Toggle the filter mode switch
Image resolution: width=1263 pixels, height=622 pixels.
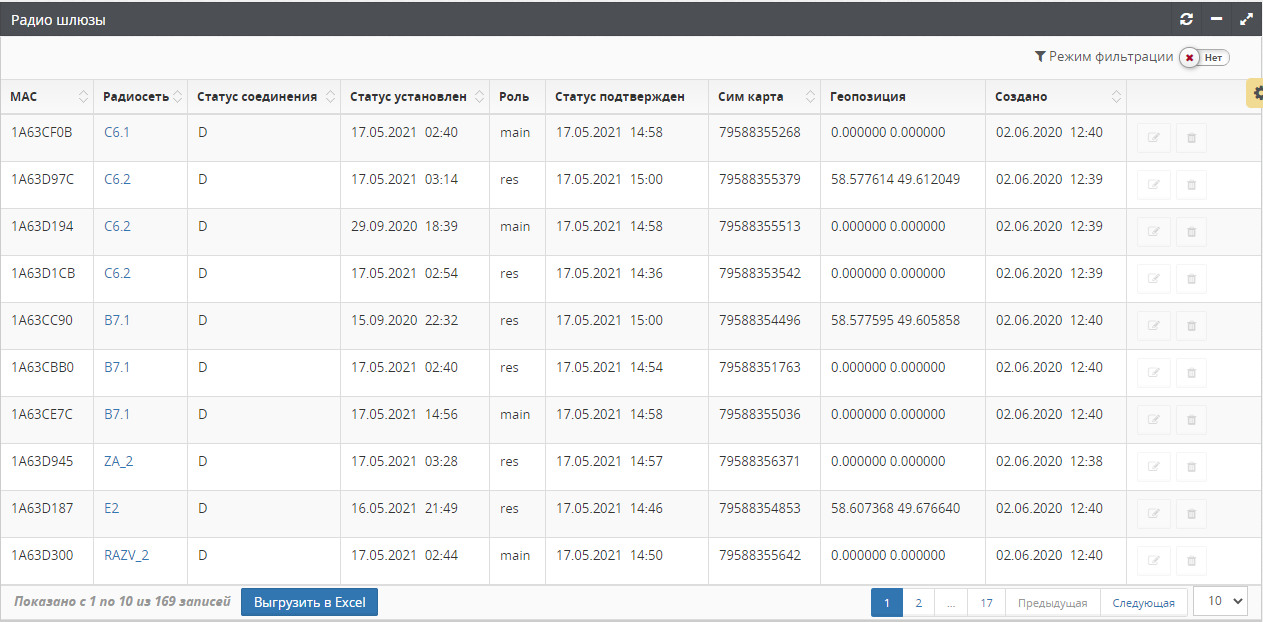point(1203,58)
